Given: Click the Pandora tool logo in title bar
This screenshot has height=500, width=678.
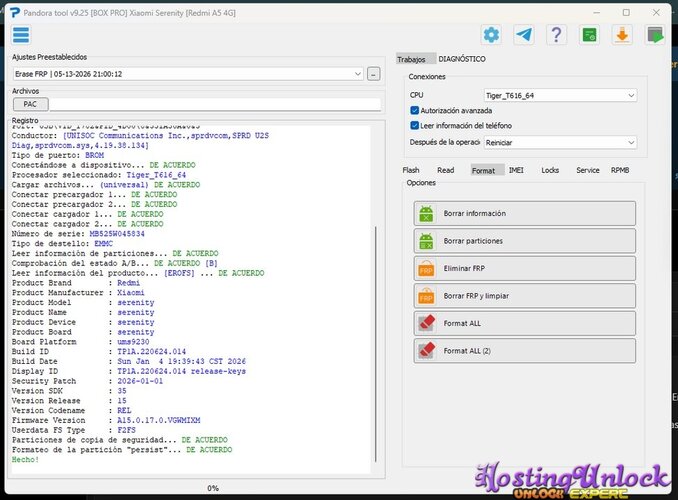Looking at the screenshot, I should (x=15, y=13).
